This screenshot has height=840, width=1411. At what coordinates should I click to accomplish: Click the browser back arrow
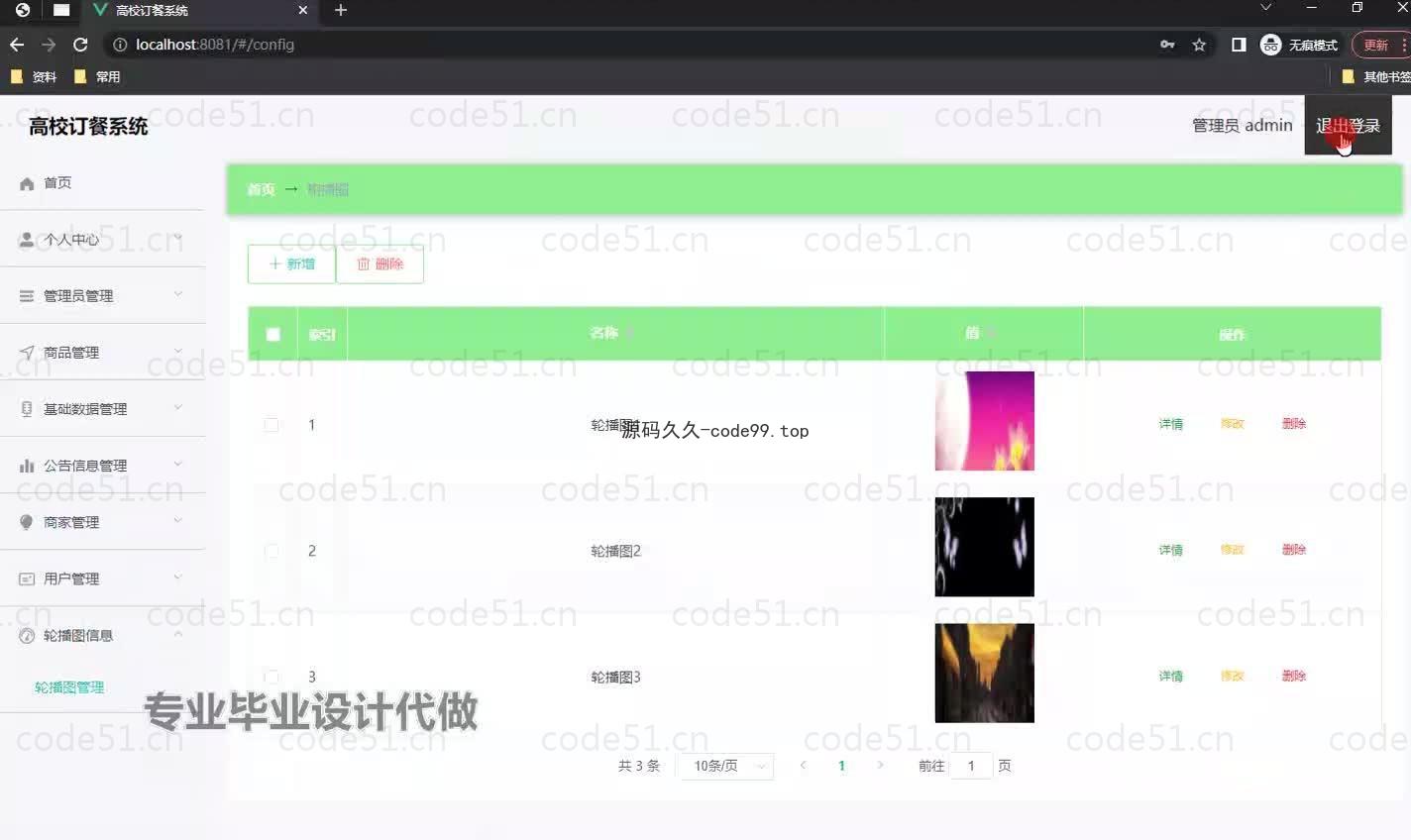(16, 45)
